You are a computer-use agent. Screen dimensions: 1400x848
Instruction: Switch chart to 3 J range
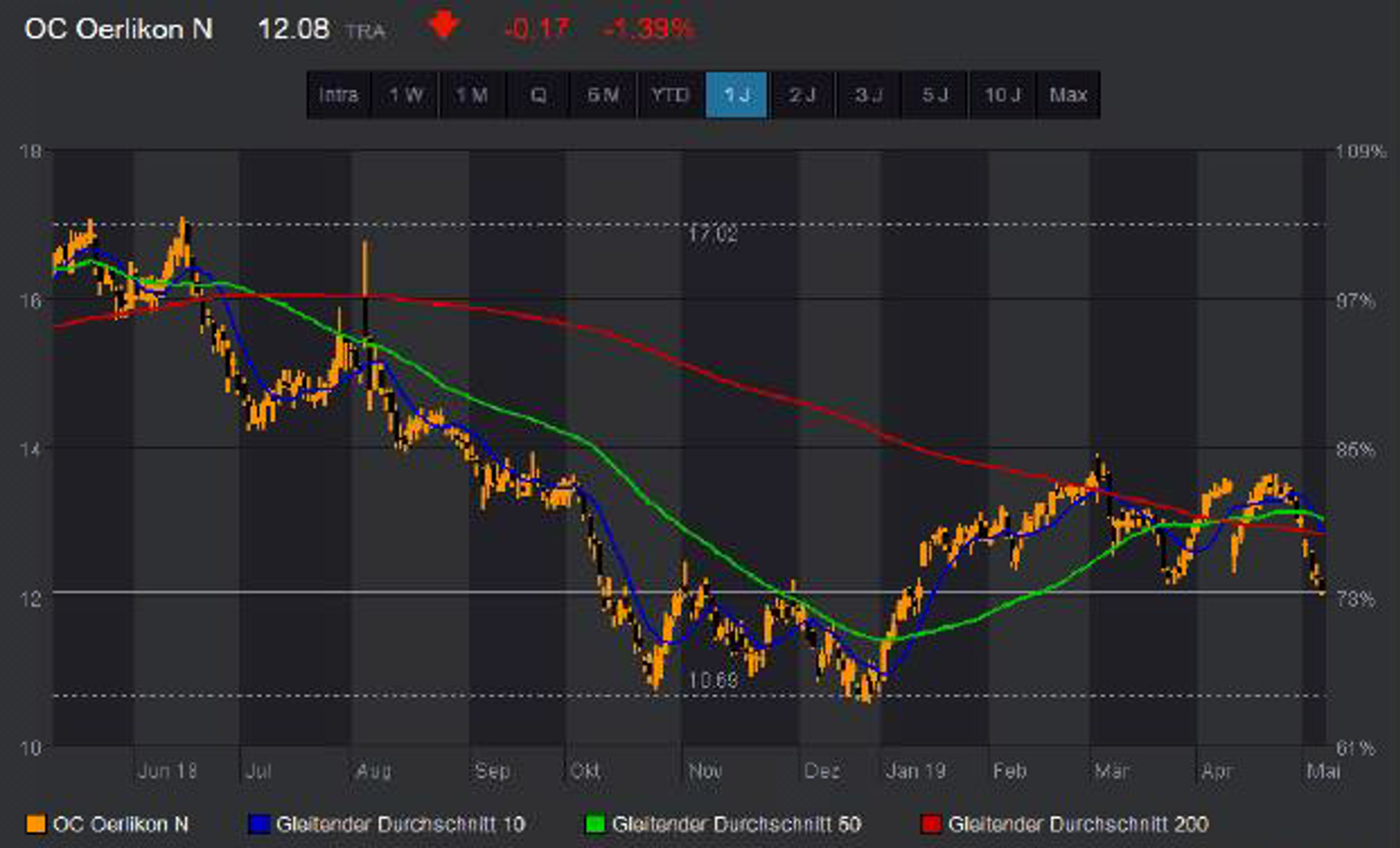[869, 95]
